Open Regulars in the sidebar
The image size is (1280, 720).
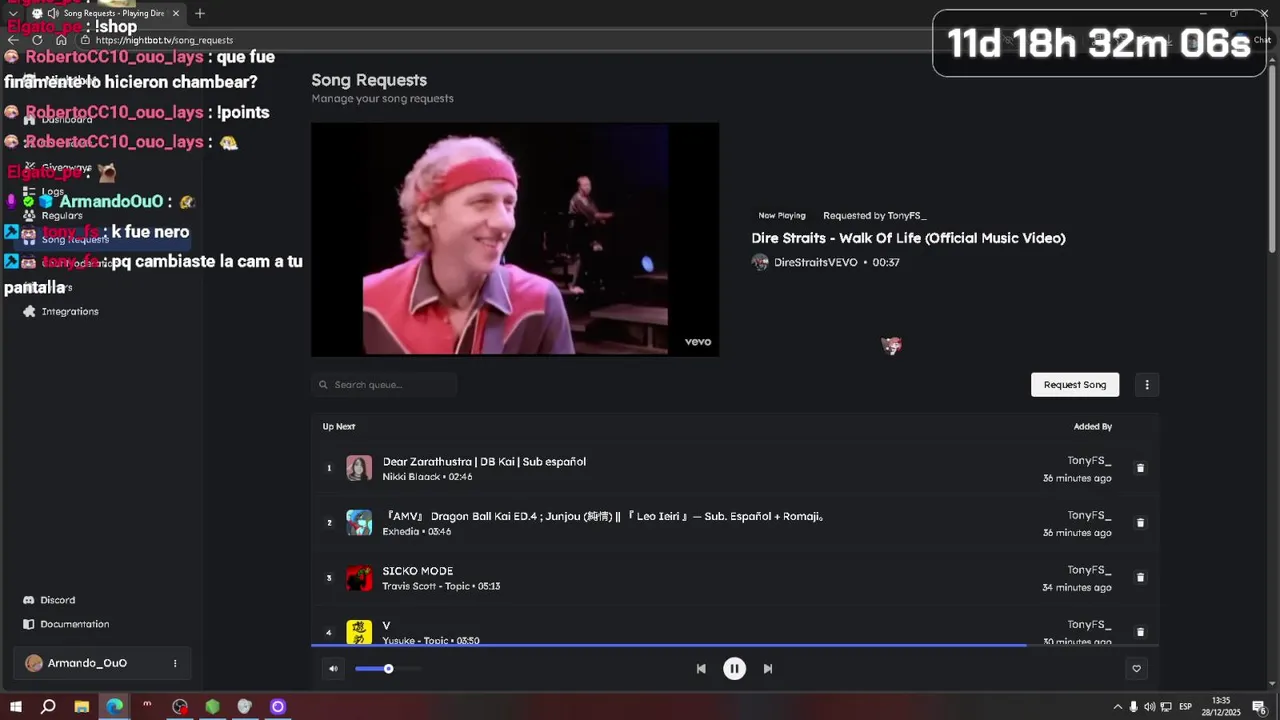tap(62, 216)
